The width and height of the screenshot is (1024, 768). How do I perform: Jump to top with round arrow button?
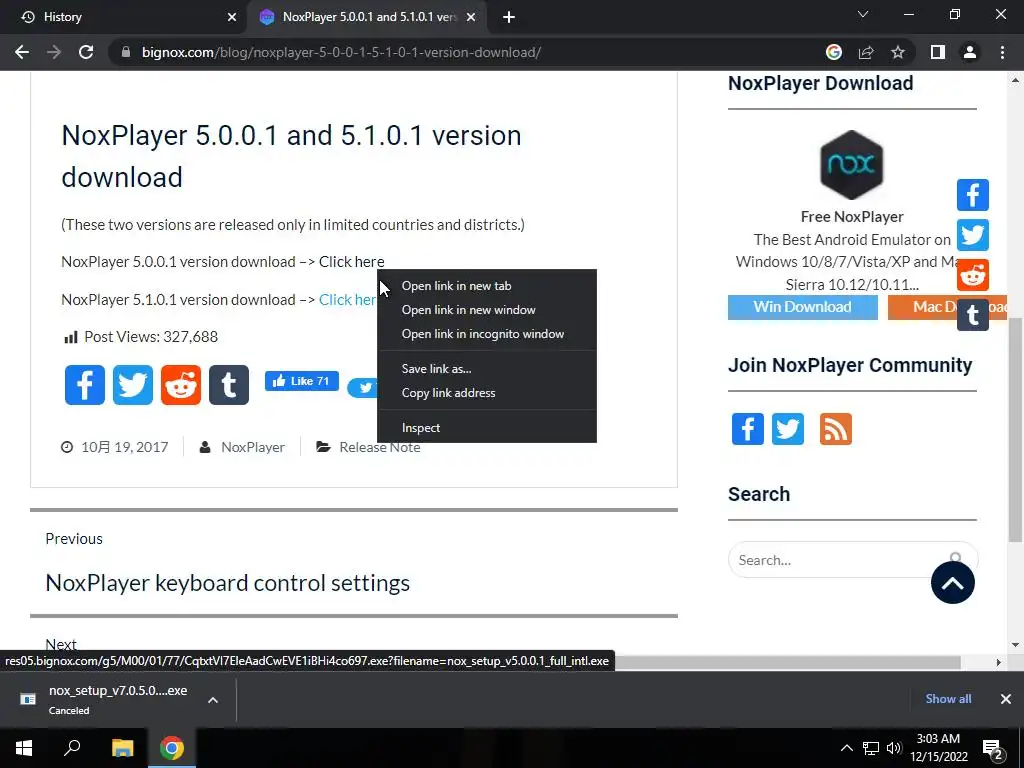952,583
